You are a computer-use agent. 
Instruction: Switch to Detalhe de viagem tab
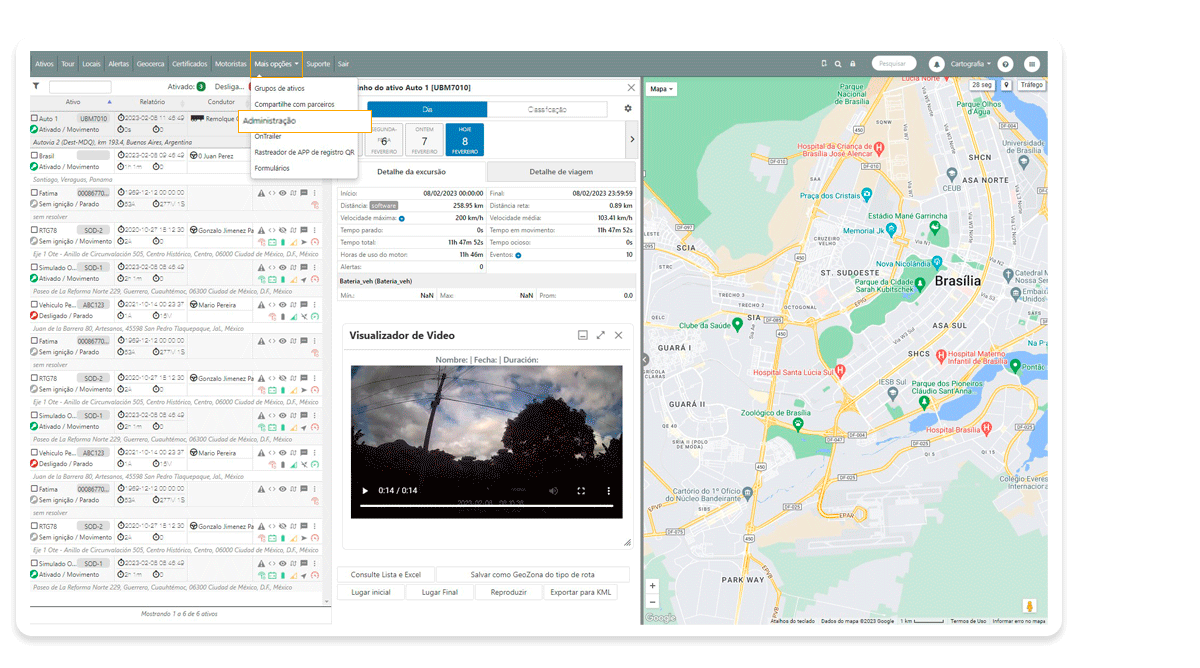point(561,172)
